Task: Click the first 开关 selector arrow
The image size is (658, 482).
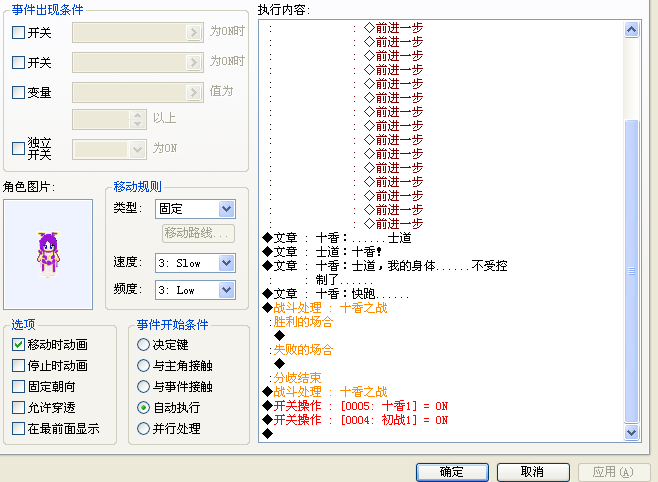Action: [x=193, y=32]
